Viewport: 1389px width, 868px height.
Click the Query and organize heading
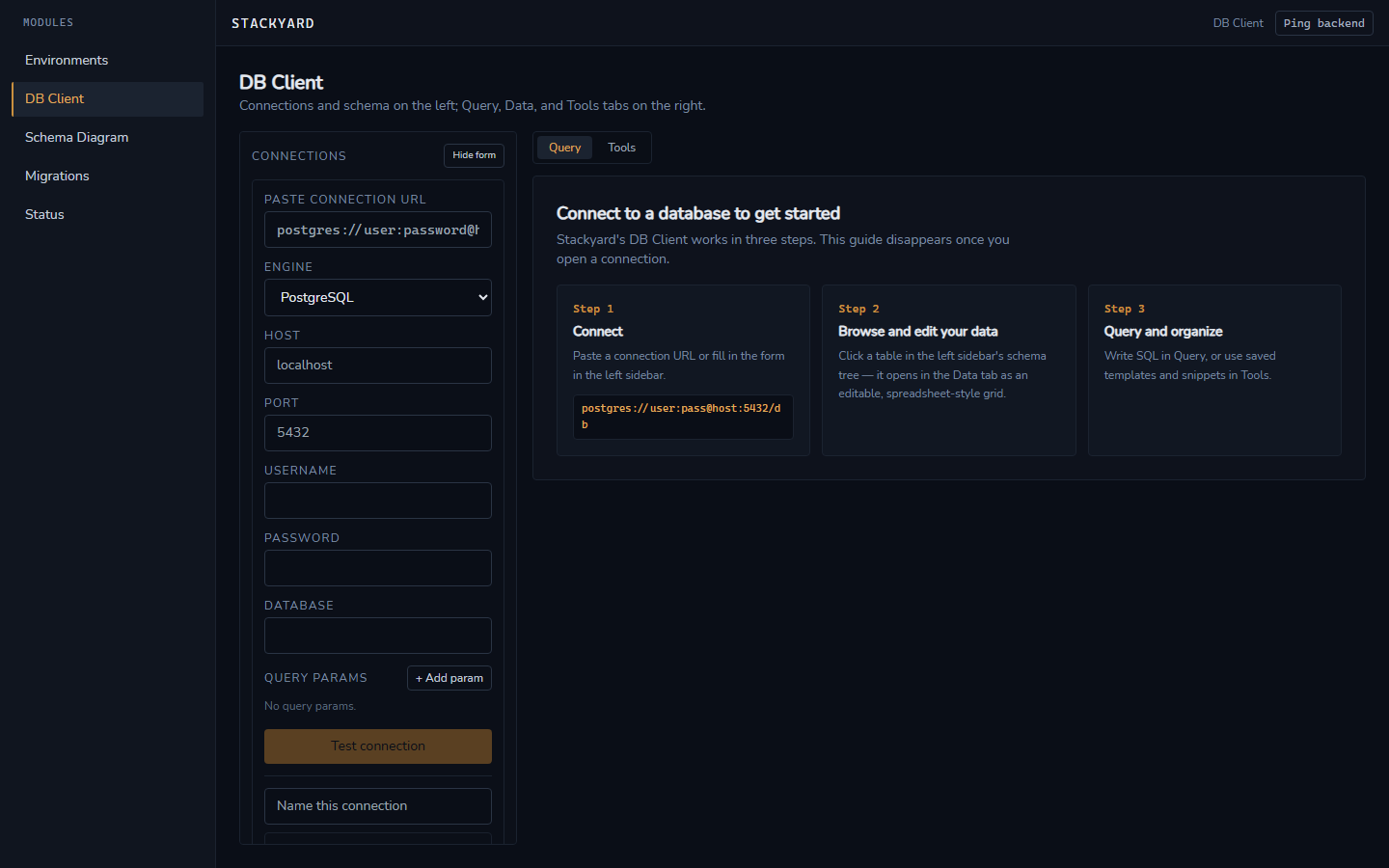coord(1163,332)
